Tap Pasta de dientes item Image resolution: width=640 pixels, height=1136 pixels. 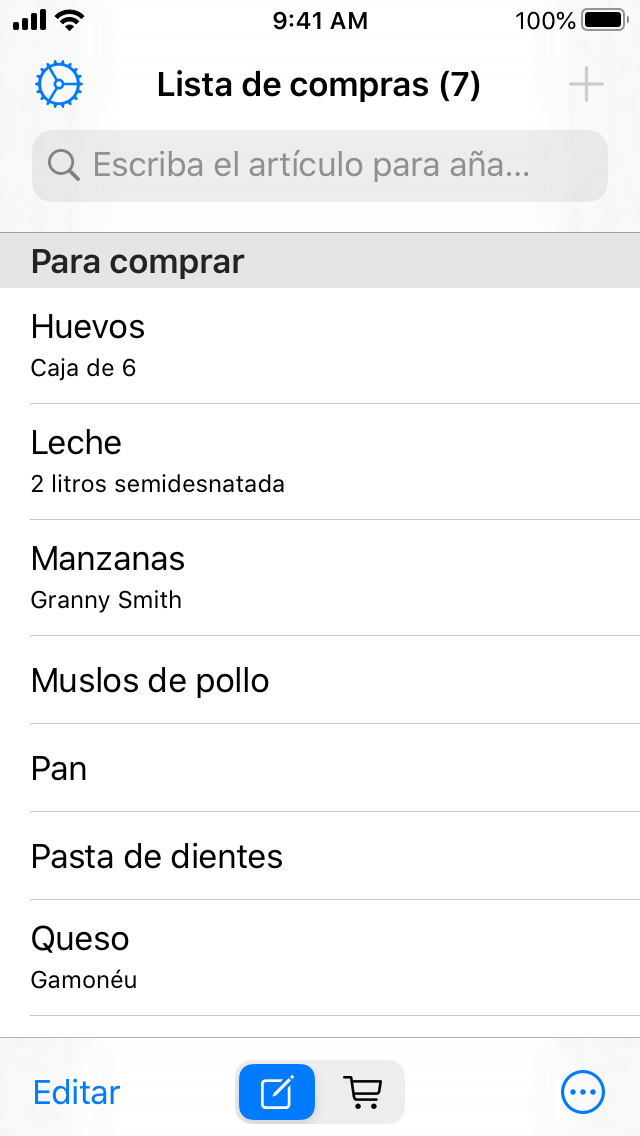[320, 856]
